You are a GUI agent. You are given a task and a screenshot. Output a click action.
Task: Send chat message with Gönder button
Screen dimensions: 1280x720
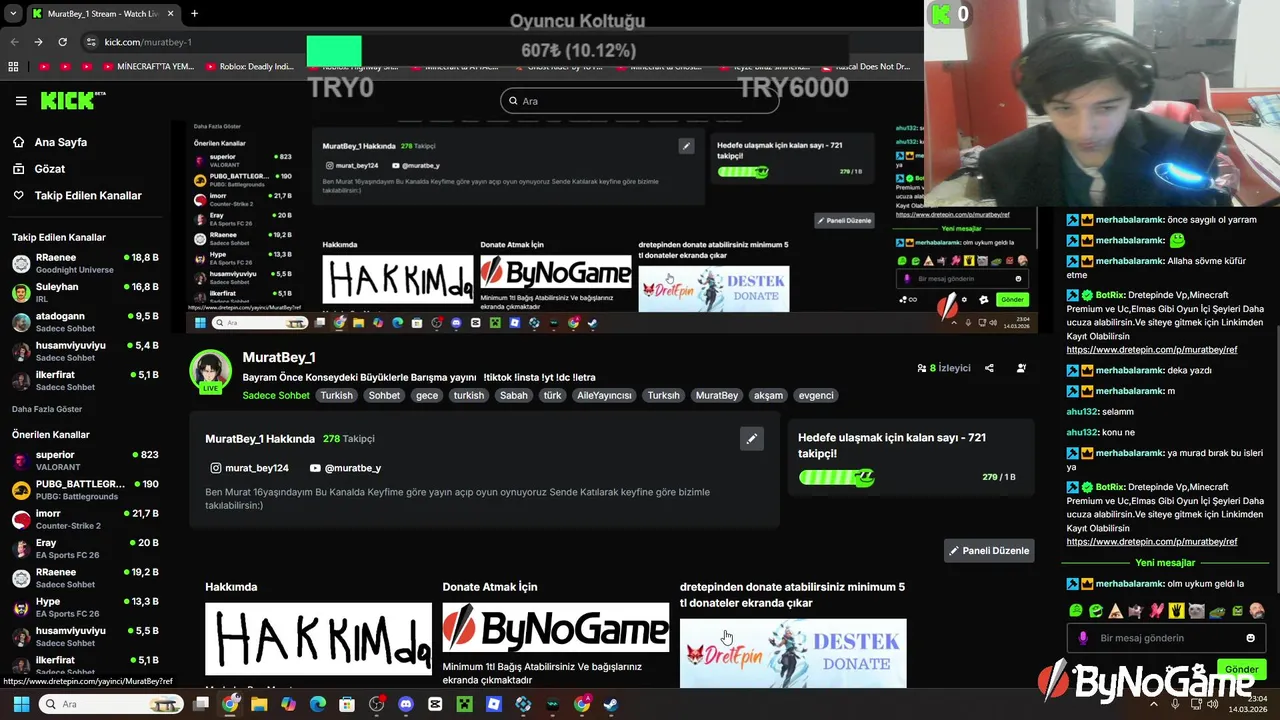tap(1241, 669)
